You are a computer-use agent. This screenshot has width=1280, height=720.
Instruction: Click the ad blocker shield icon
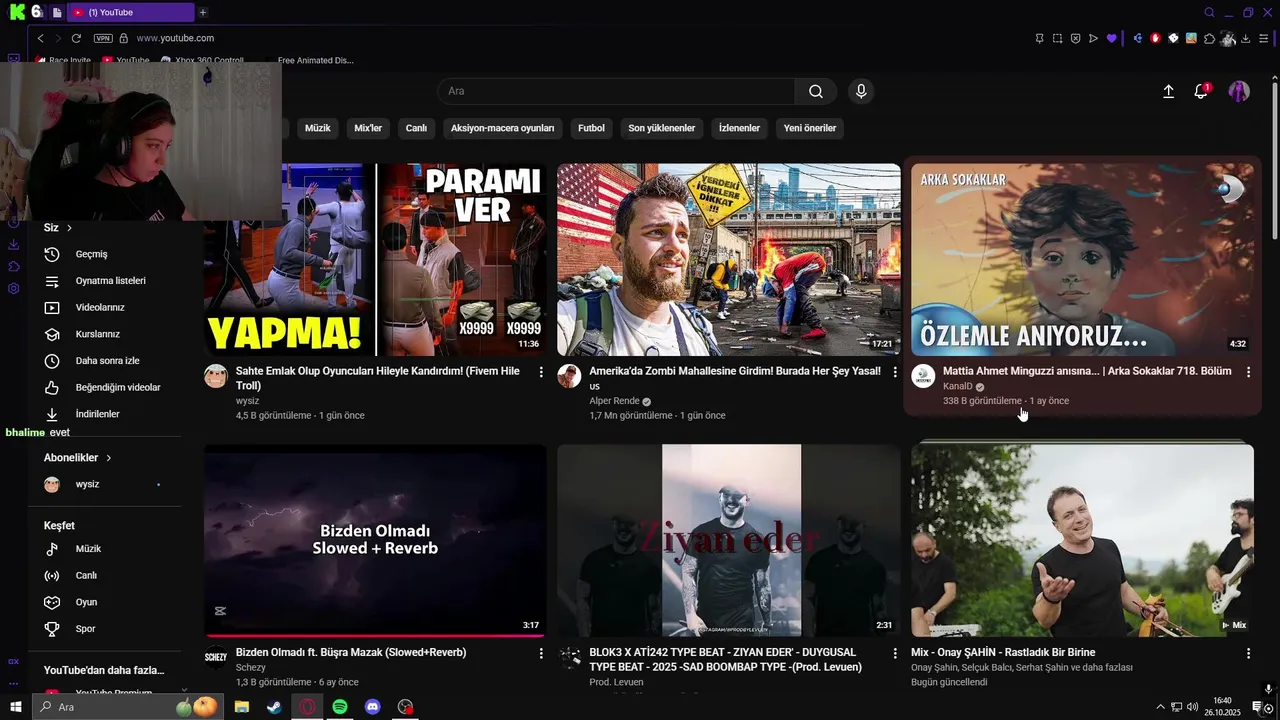tap(1075, 38)
